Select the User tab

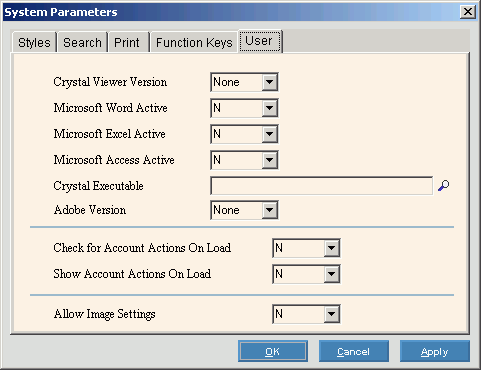coord(260,41)
